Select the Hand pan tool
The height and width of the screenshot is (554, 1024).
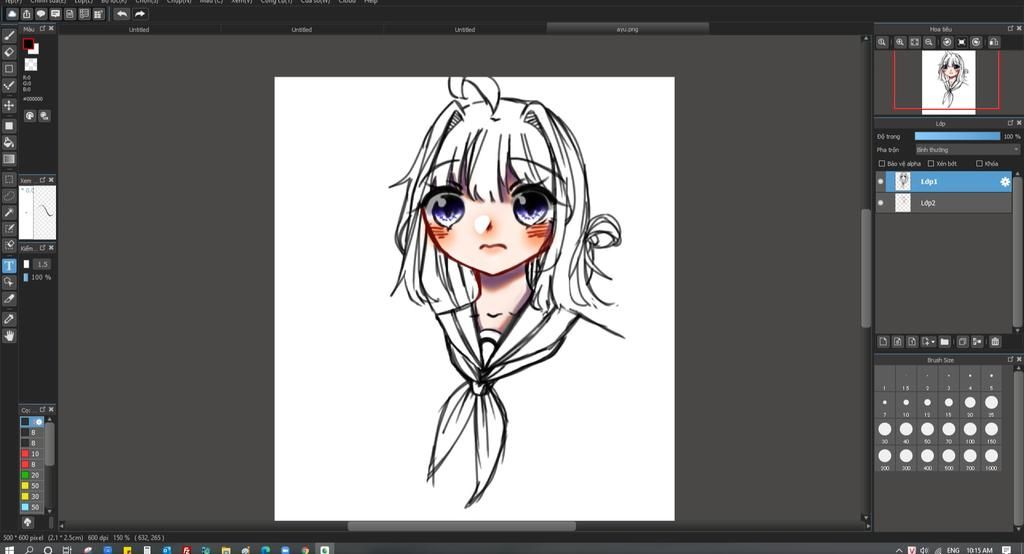[9, 336]
